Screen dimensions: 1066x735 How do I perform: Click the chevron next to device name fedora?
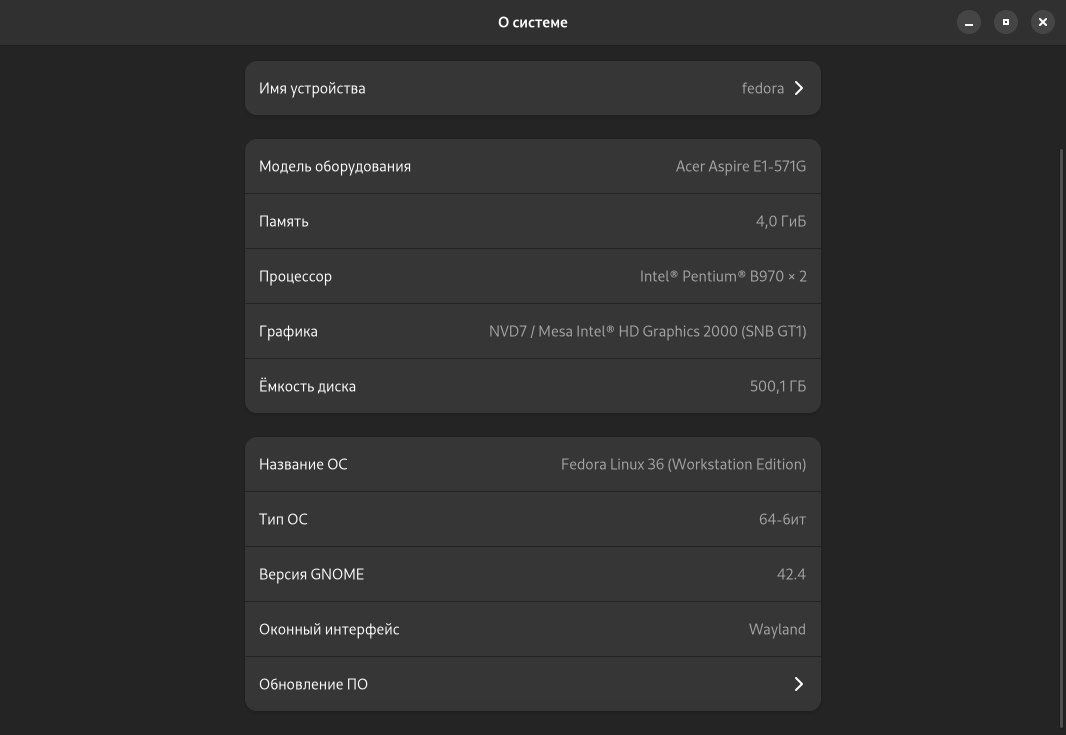click(x=799, y=88)
